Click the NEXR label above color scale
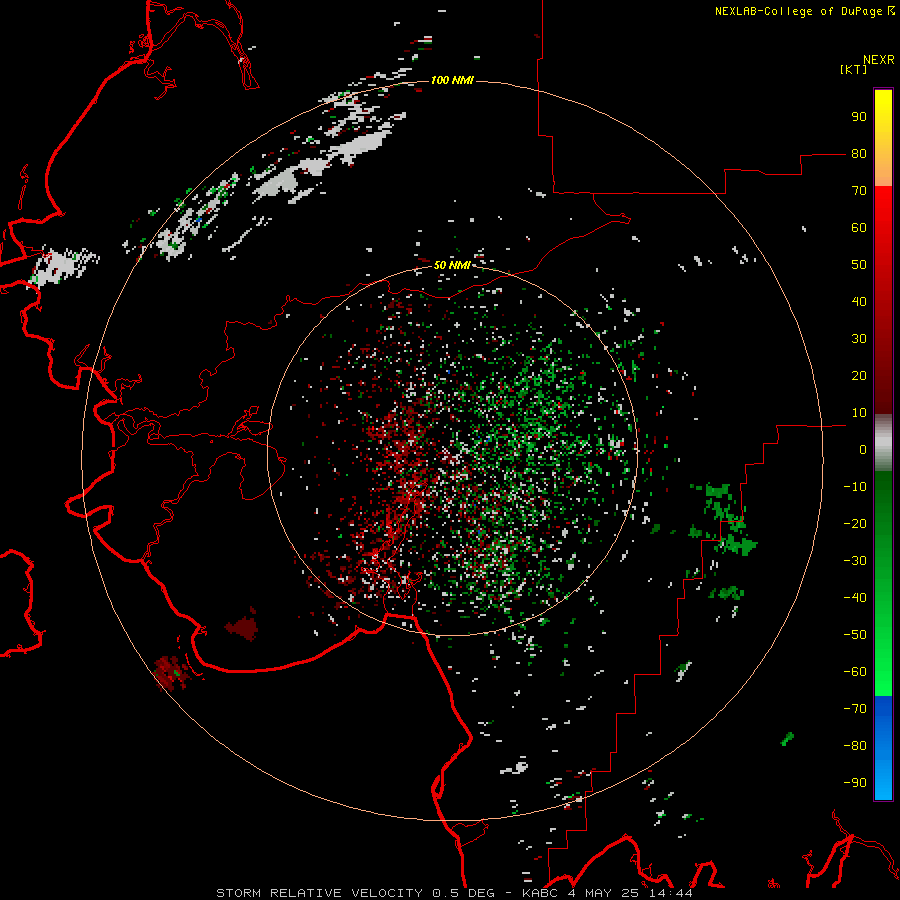The image size is (900, 900). point(879,60)
